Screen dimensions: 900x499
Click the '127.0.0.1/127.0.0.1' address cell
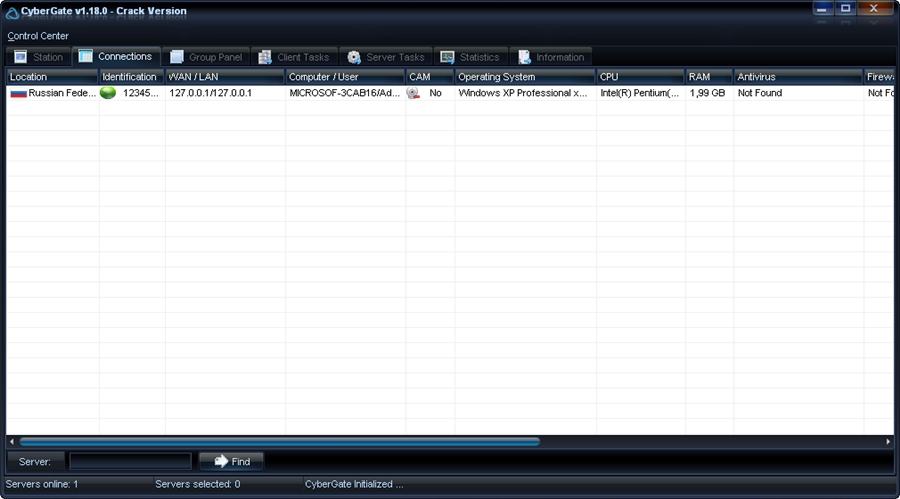pyautogui.click(x=211, y=93)
